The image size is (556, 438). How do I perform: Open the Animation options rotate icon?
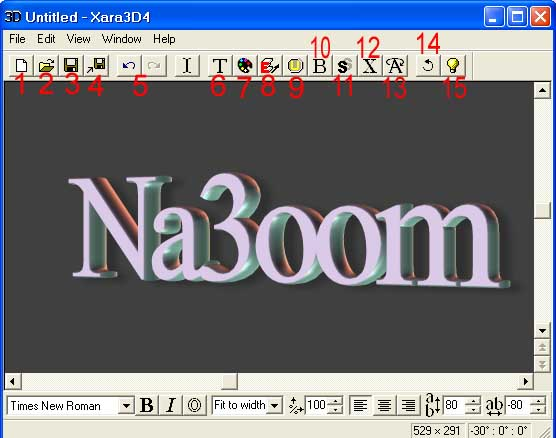428,66
